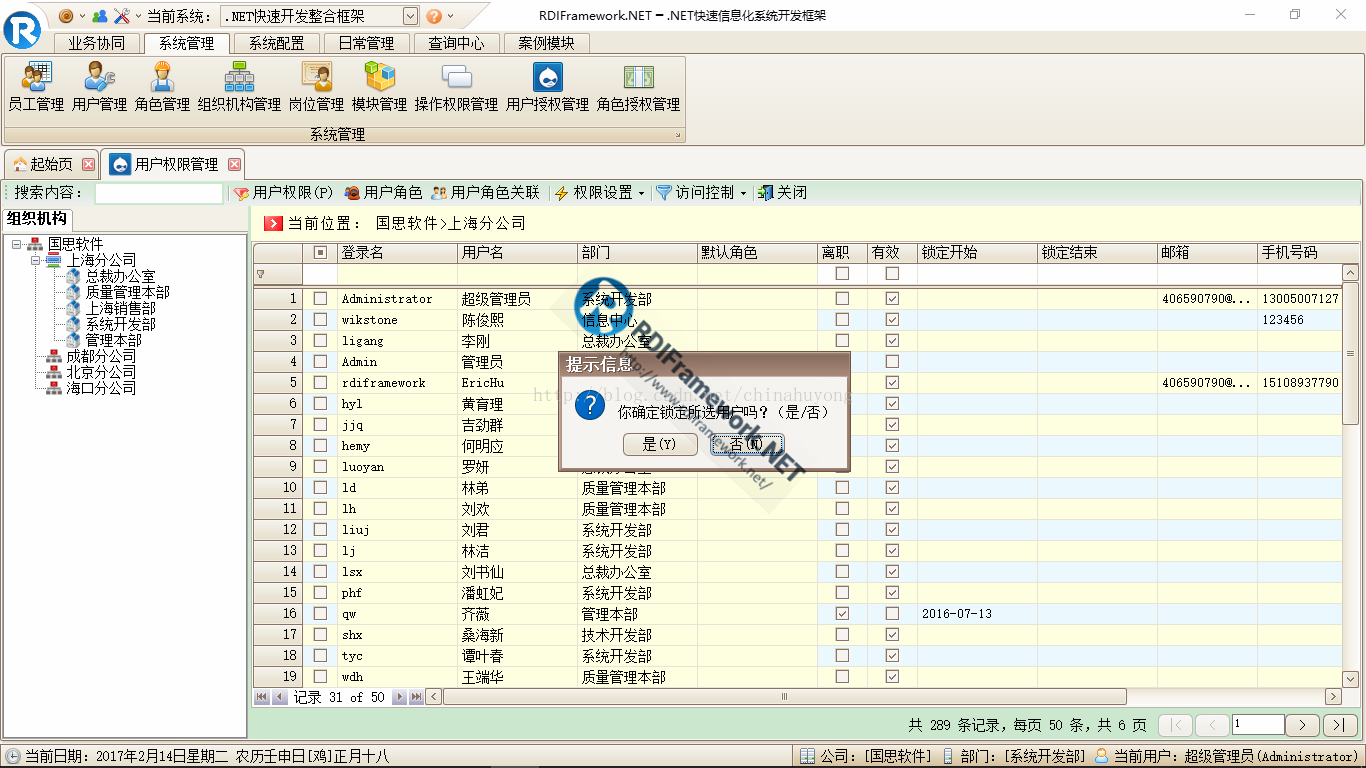Select 系统开发部 tree node

click(x=120, y=324)
